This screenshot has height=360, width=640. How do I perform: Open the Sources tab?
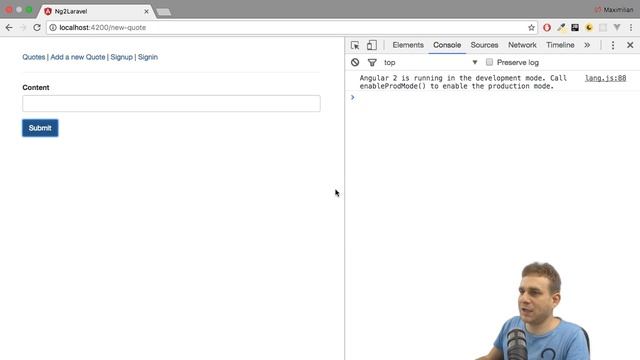[484, 45]
